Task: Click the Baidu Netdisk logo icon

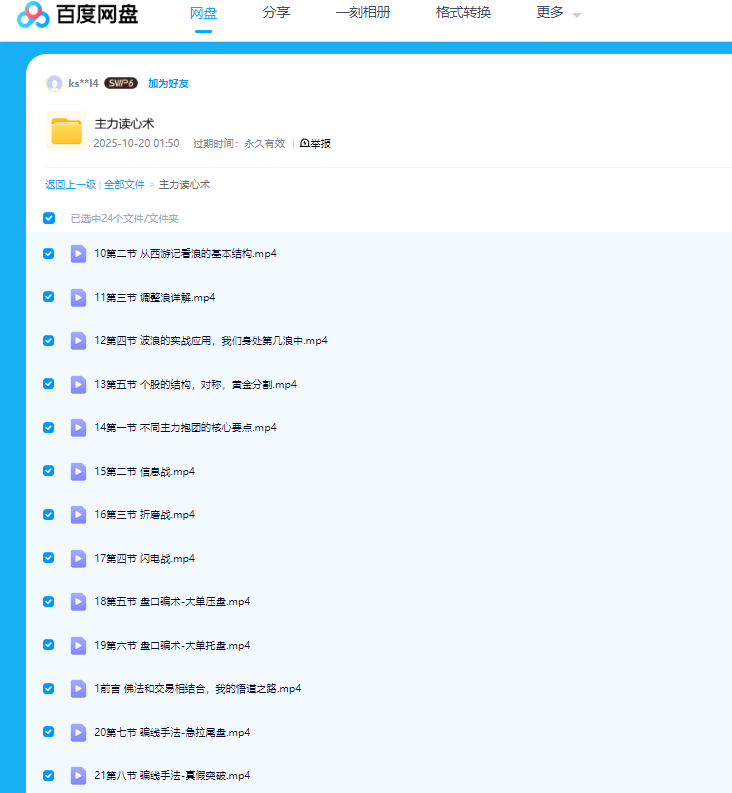Action: coord(32,14)
